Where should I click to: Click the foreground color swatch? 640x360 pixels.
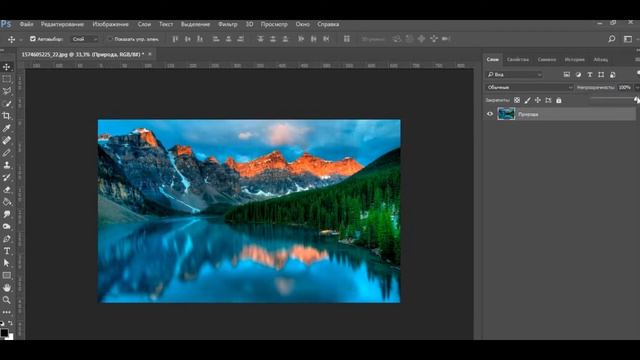coord(4,333)
